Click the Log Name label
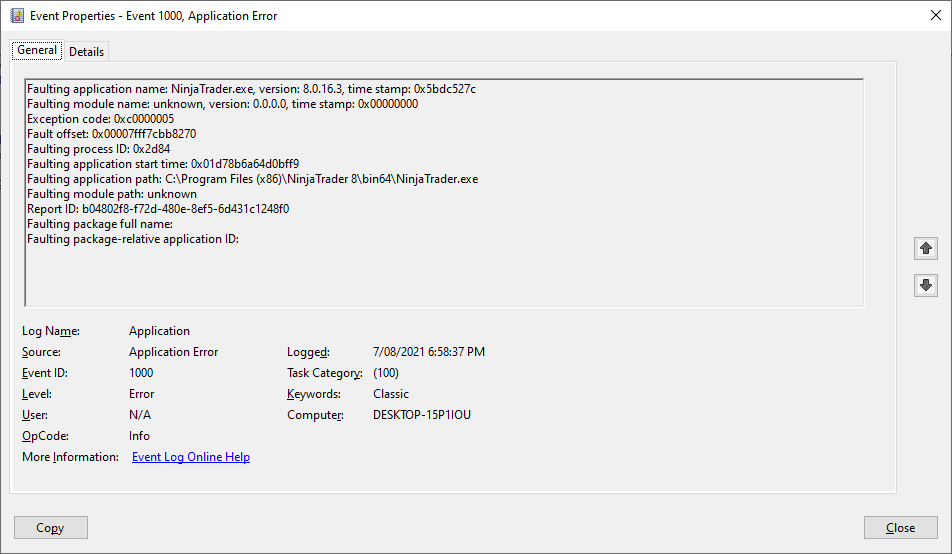The width and height of the screenshot is (952, 554). pos(51,331)
